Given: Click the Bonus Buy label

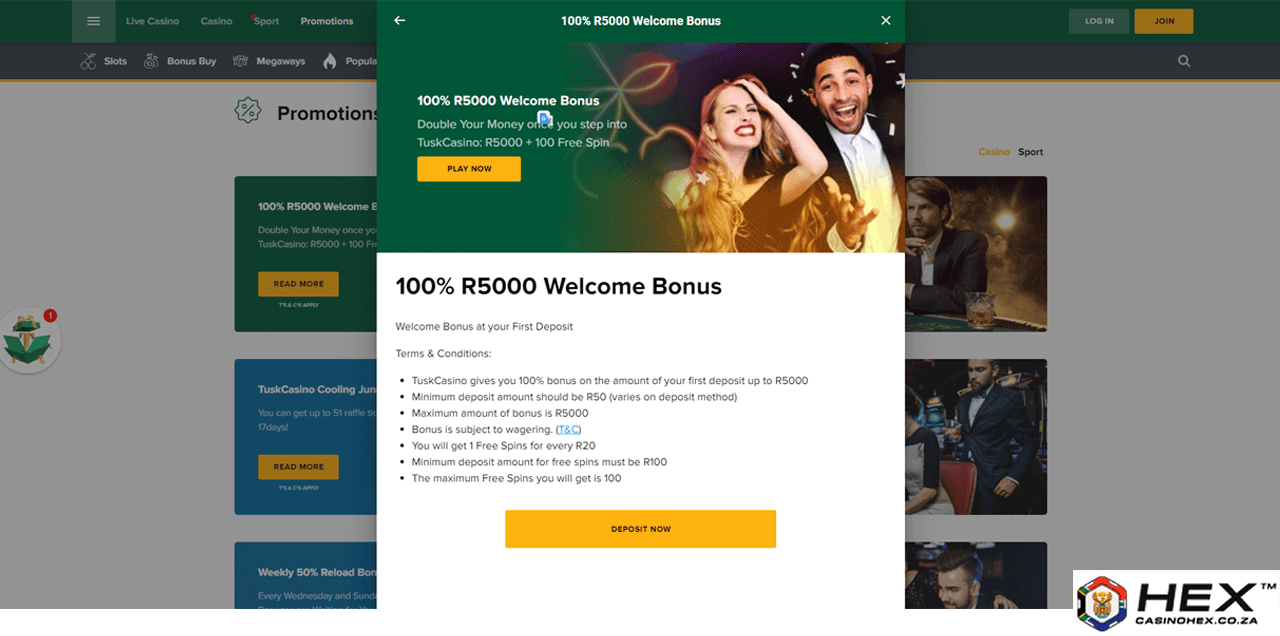Looking at the screenshot, I should [192, 61].
